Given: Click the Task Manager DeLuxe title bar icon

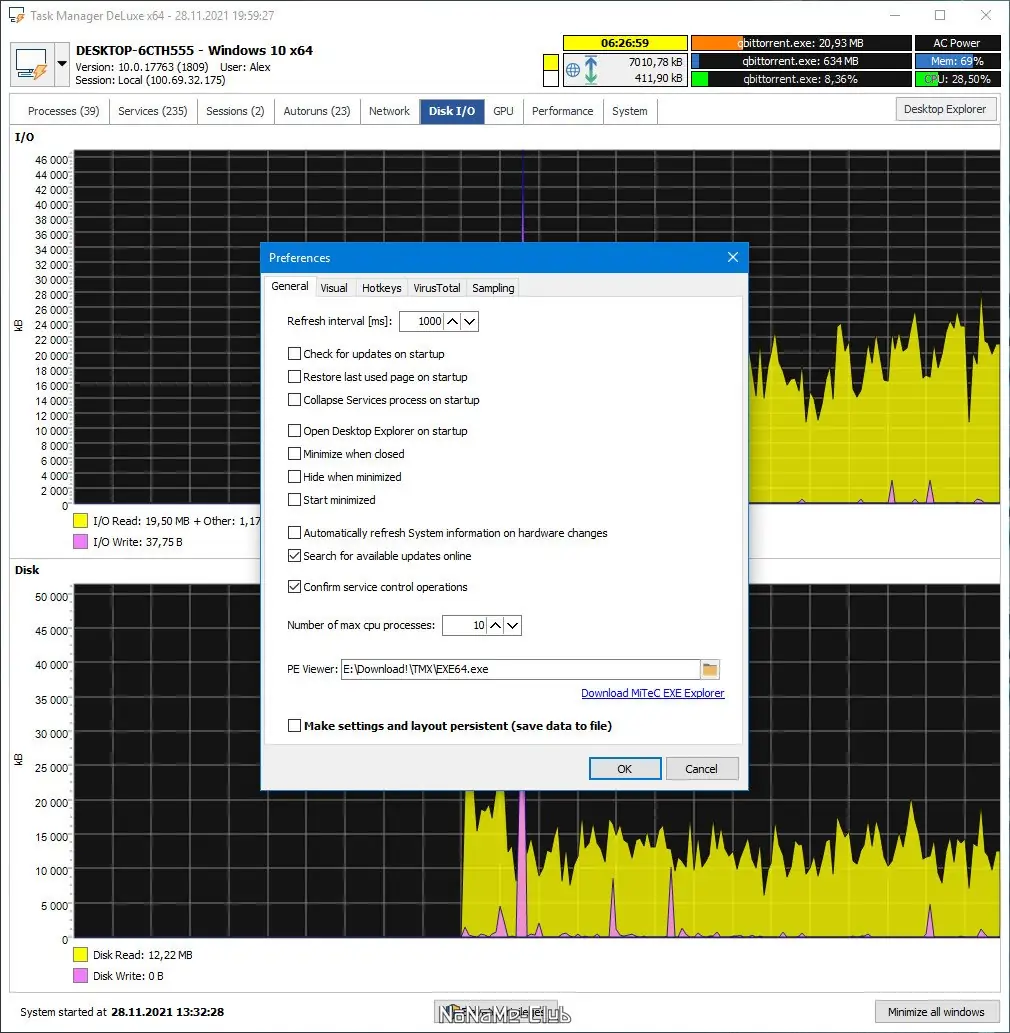Looking at the screenshot, I should (16, 15).
